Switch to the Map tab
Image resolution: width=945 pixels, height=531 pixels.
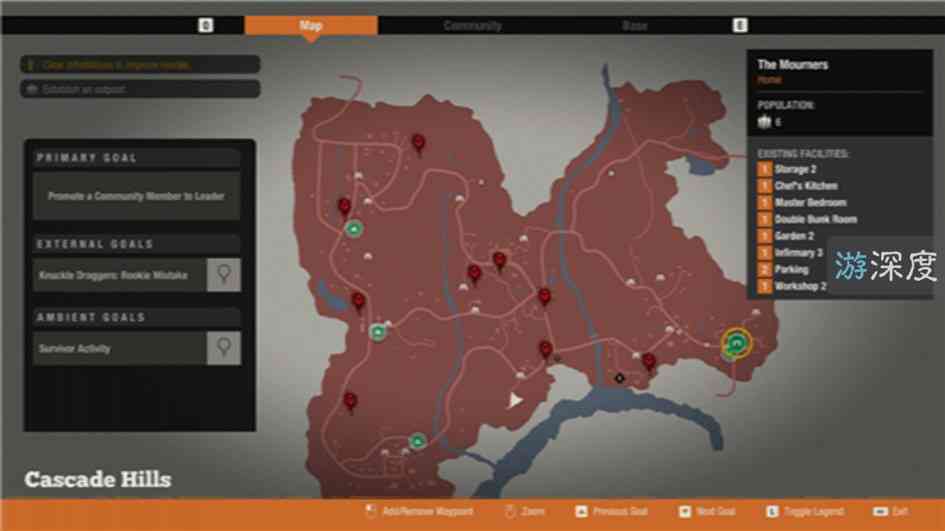pyautogui.click(x=311, y=26)
